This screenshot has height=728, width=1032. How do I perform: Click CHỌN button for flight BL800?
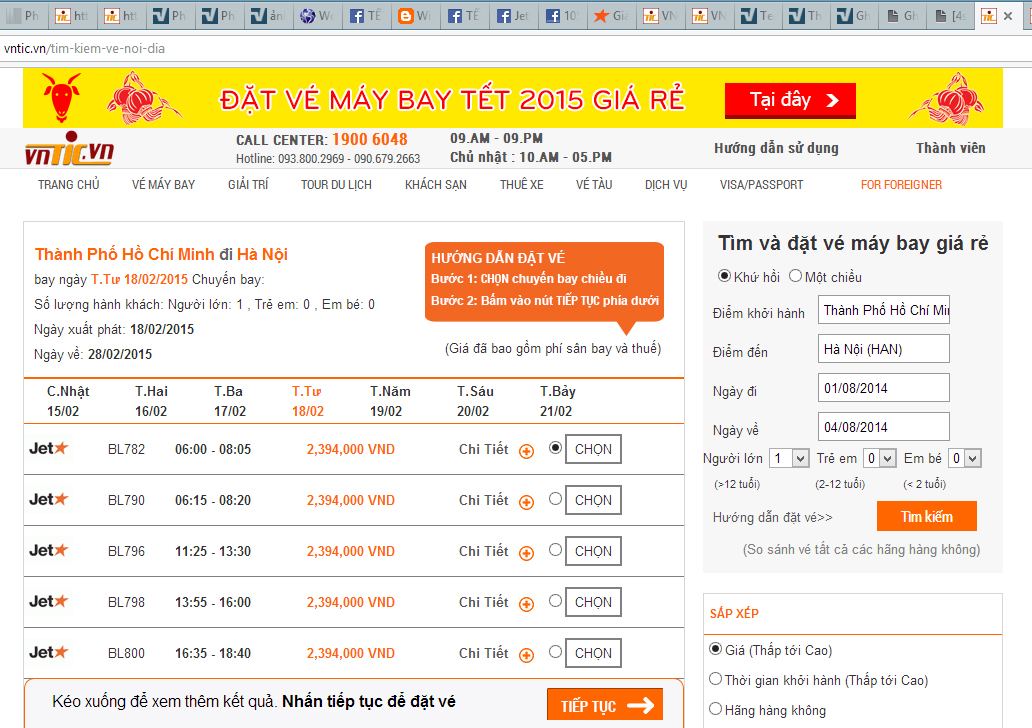tap(593, 654)
